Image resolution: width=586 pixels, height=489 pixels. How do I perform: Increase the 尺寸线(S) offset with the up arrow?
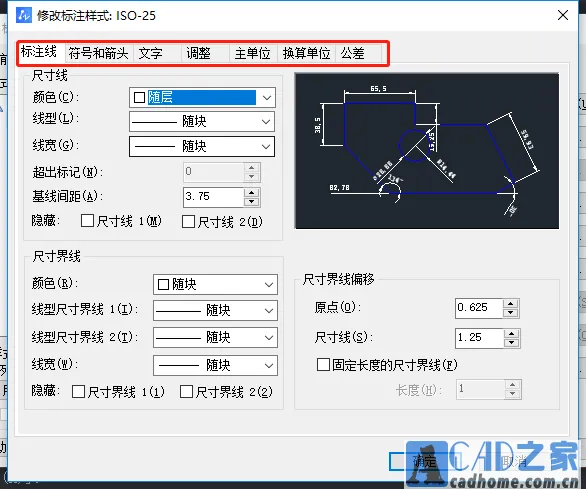point(512,333)
